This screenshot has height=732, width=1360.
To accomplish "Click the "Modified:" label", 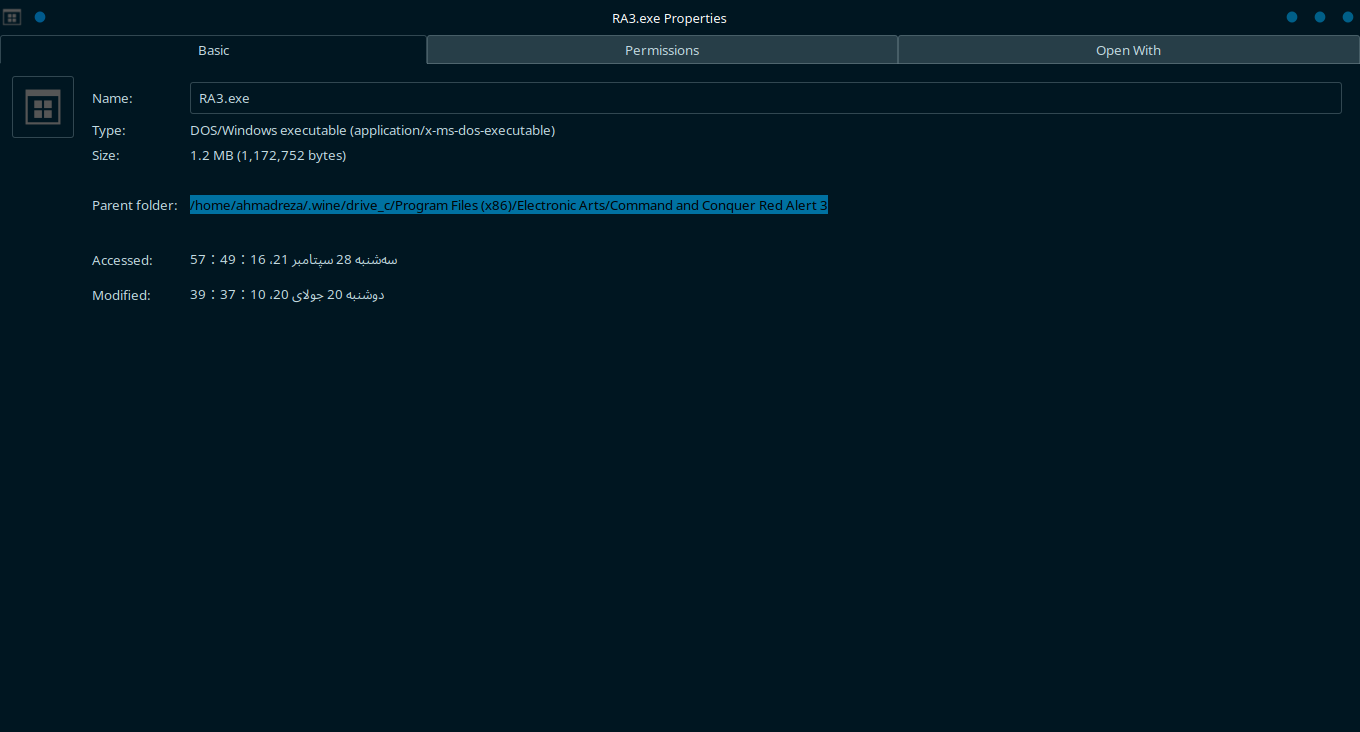I will click(121, 295).
